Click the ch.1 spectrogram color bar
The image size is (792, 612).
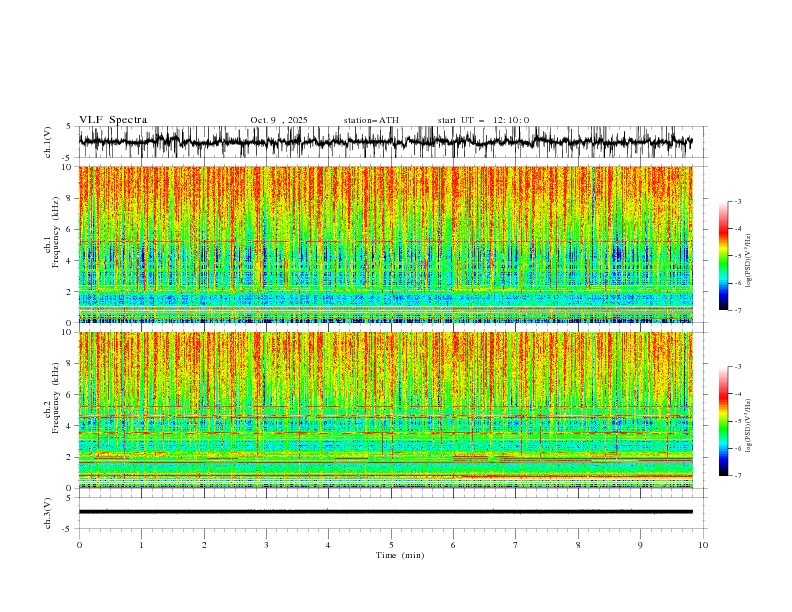click(723, 256)
